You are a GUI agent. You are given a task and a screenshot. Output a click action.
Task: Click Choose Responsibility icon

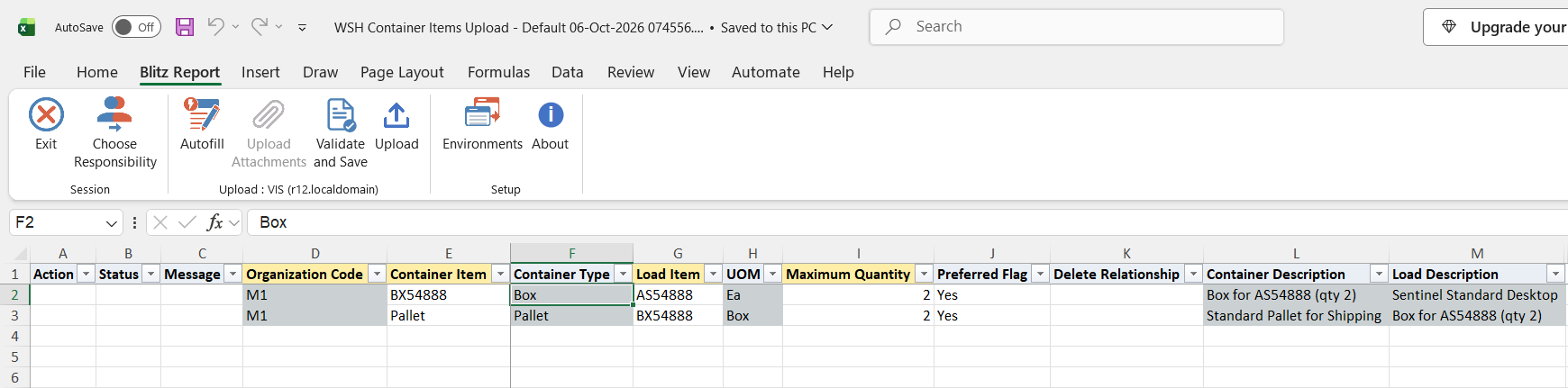coord(114,115)
